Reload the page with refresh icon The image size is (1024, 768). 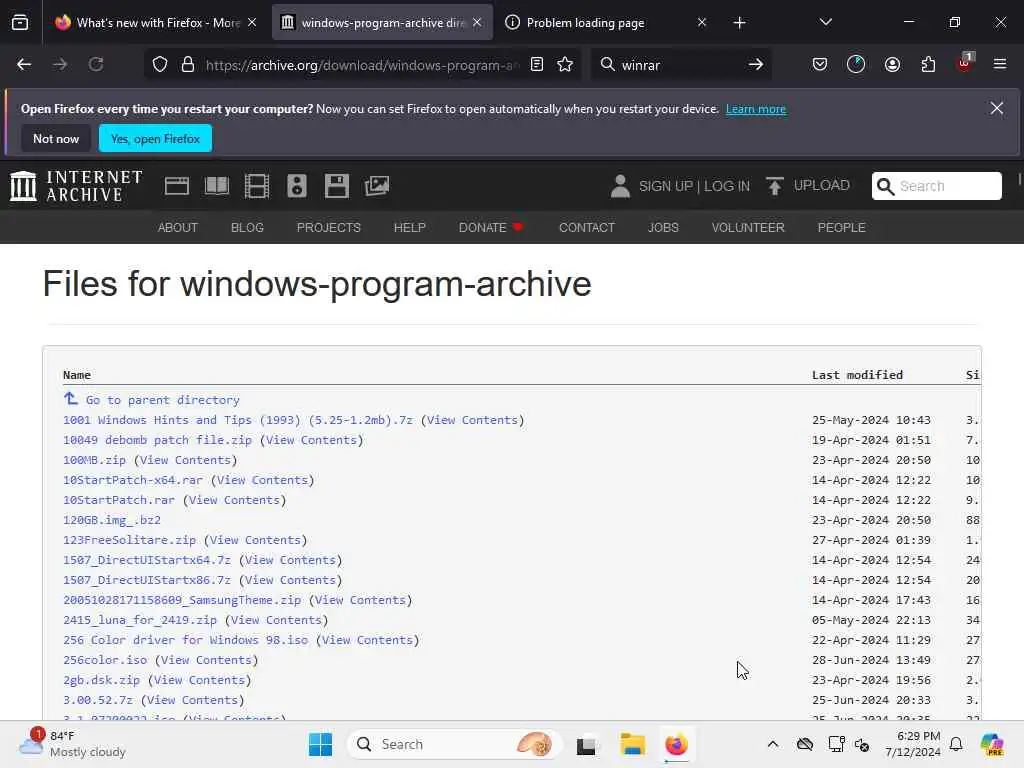(x=96, y=65)
